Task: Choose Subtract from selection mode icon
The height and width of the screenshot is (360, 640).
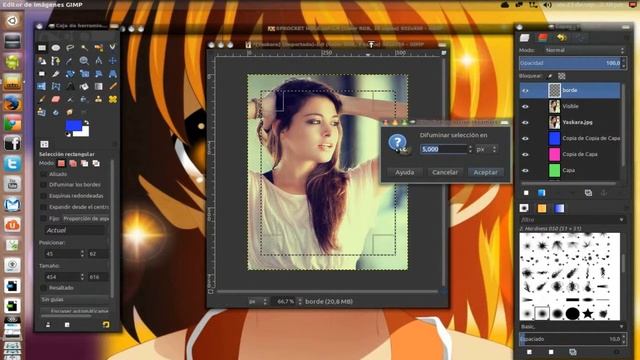Action: (x=84, y=164)
